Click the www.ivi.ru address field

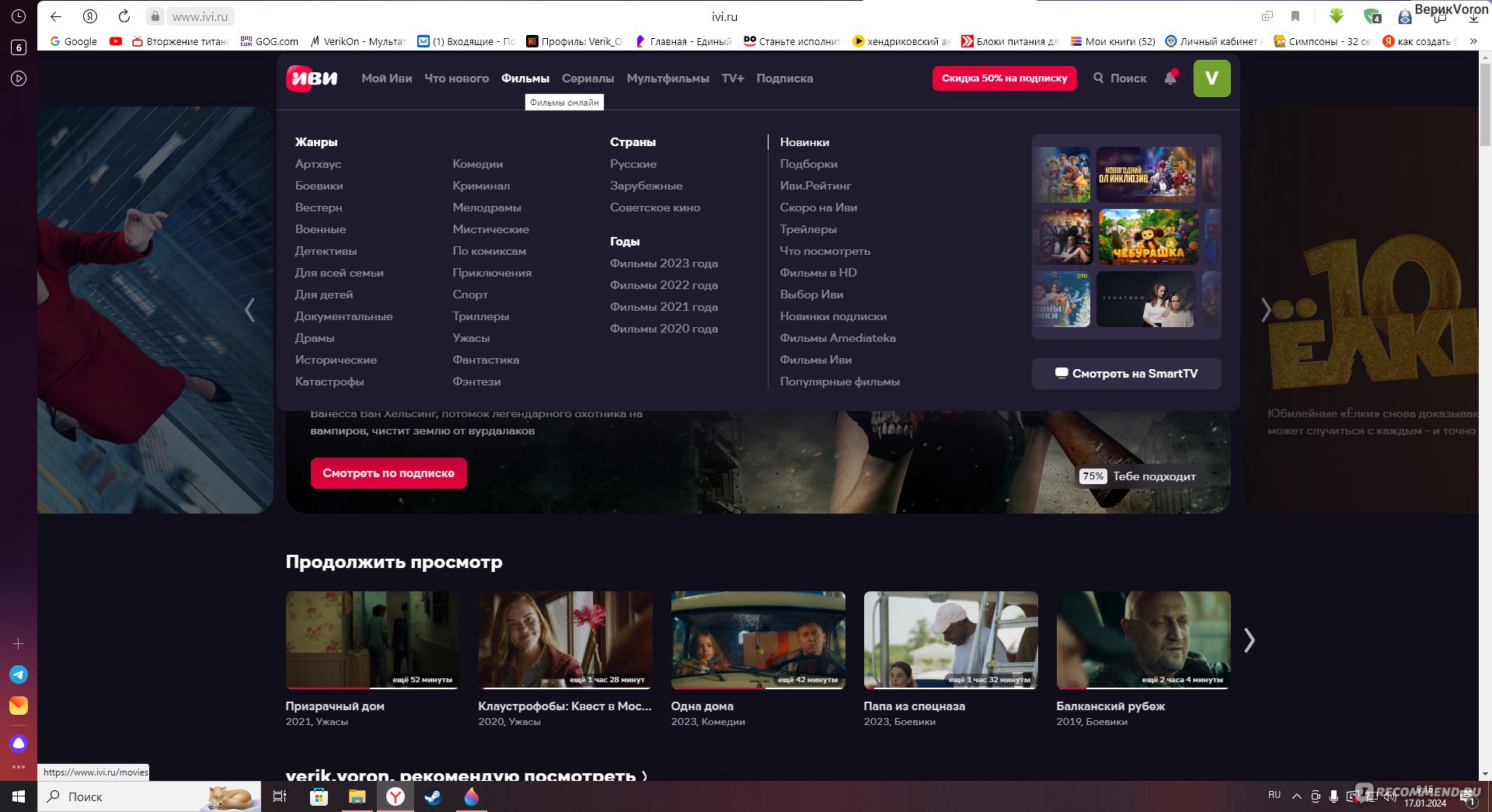200,16
